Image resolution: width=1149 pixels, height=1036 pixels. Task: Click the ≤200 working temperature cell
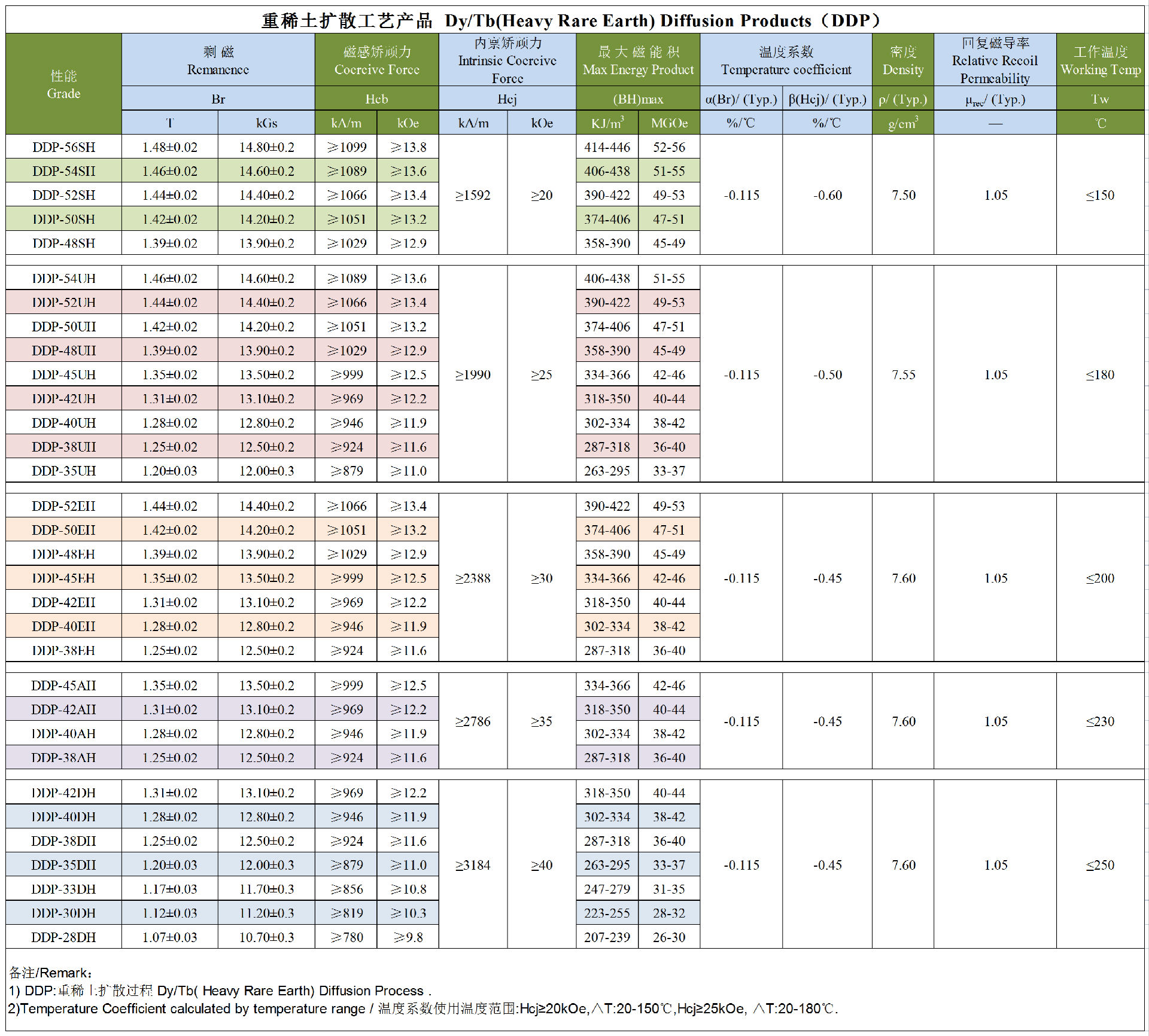point(1100,578)
